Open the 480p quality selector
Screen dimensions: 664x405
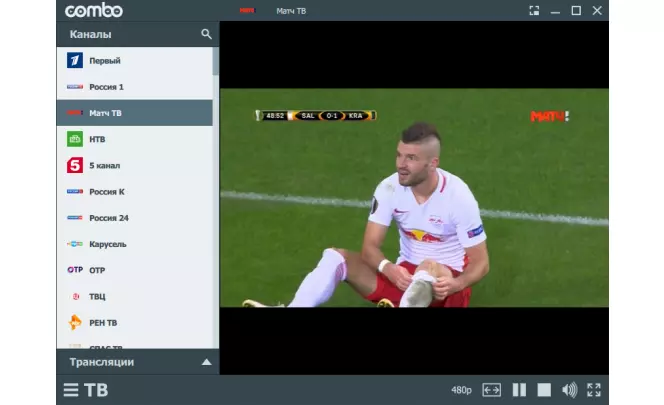(461, 390)
